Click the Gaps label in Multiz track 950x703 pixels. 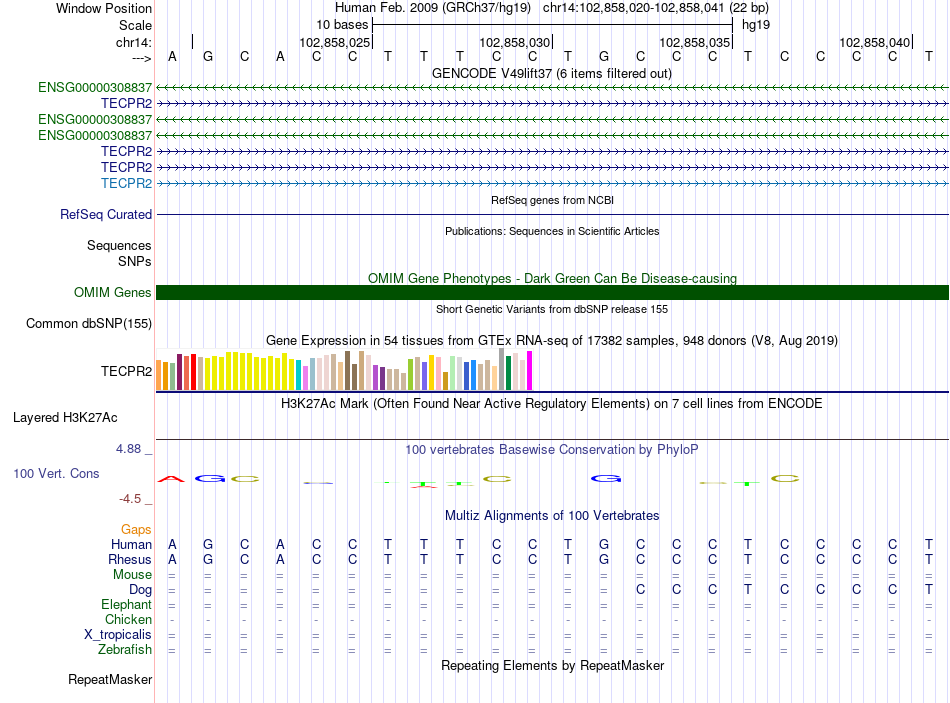pos(136,530)
